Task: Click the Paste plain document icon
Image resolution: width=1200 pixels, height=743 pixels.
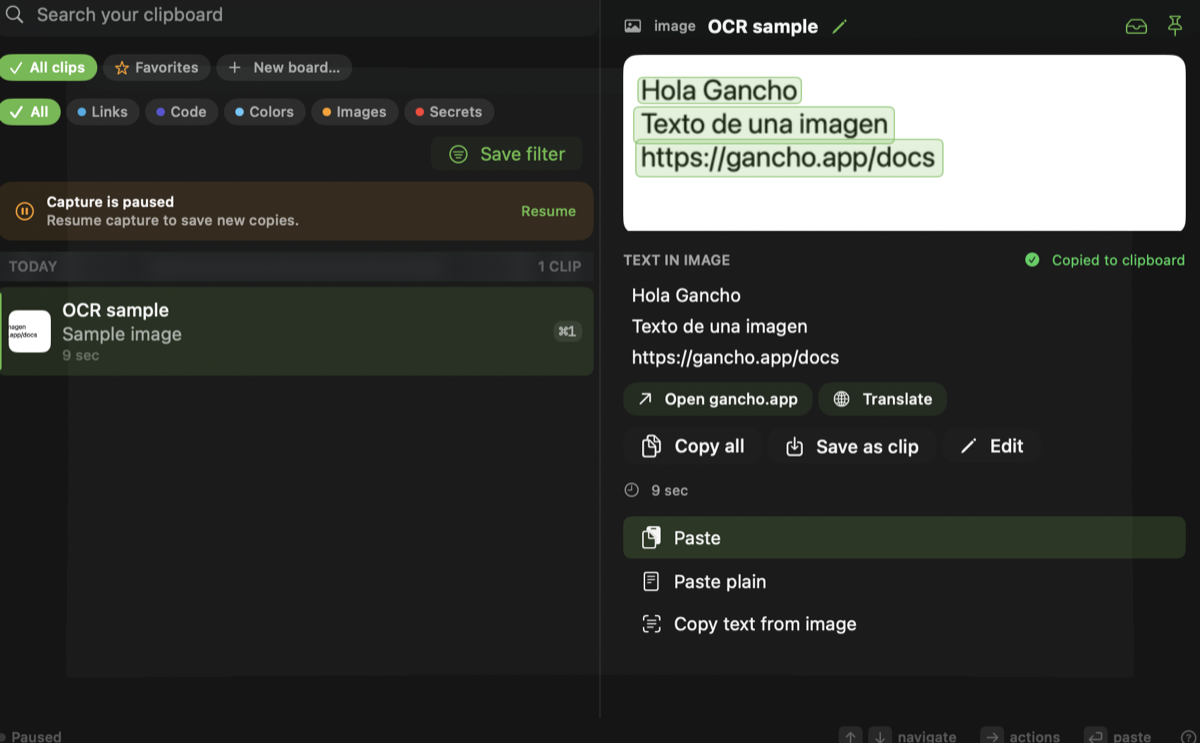Action: (x=651, y=581)
